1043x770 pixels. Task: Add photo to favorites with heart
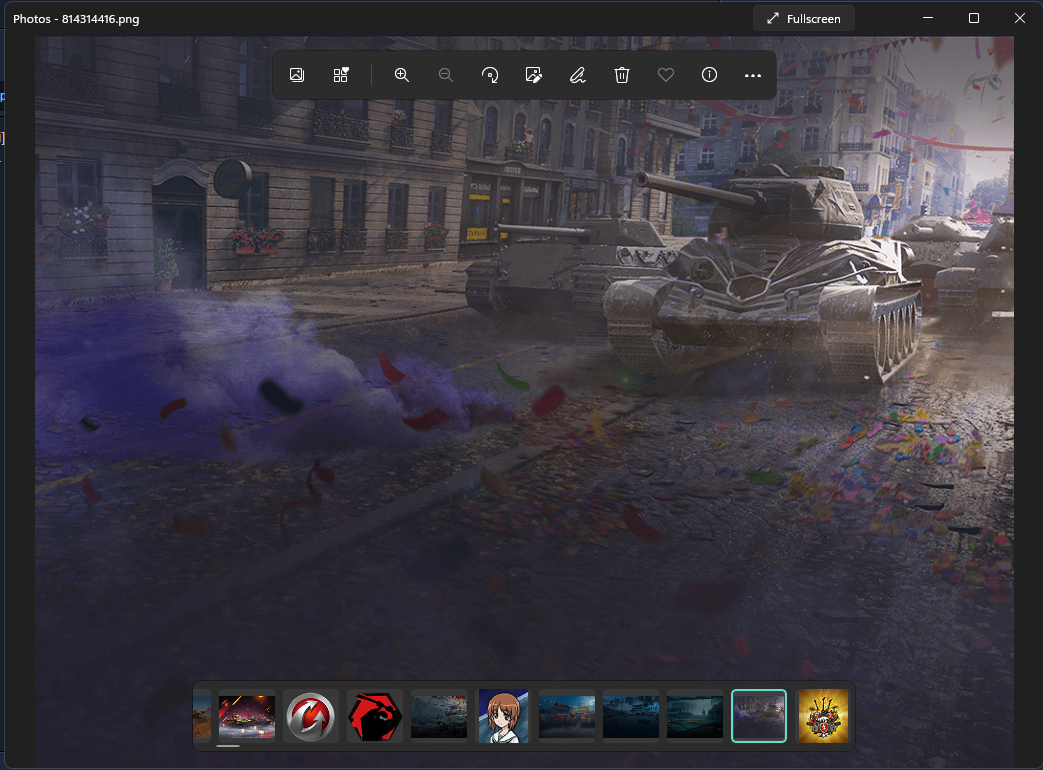click(x=665, y=75)
